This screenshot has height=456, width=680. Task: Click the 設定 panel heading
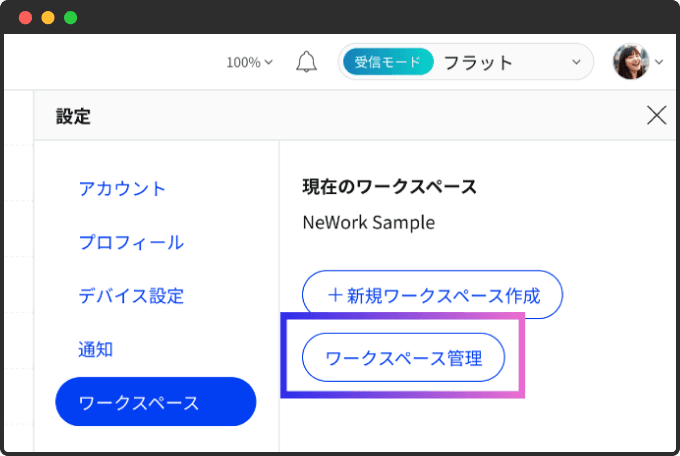tap(73, 116)
